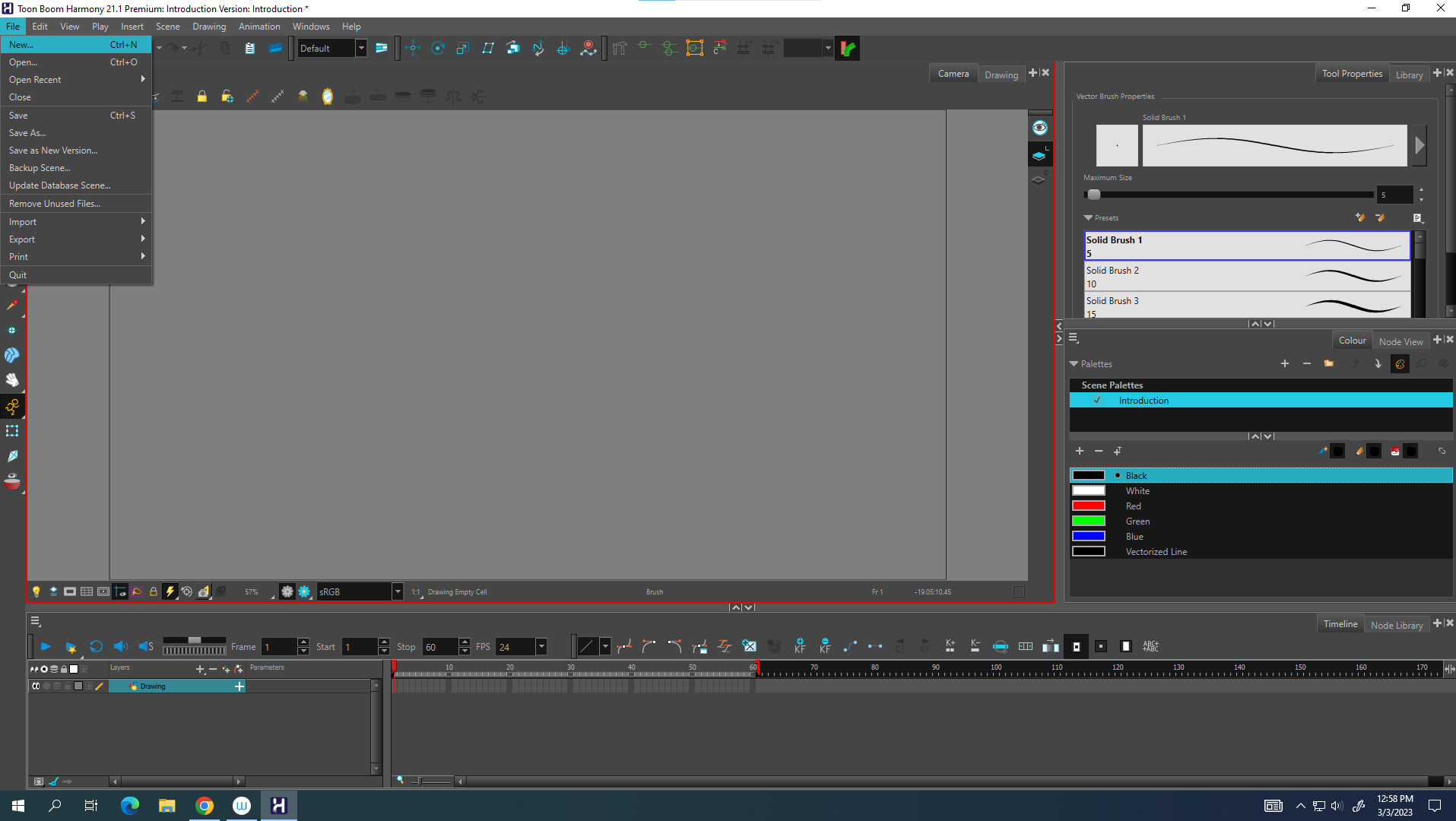Toggle sound playback speaker icon

[x=121, y=646]
